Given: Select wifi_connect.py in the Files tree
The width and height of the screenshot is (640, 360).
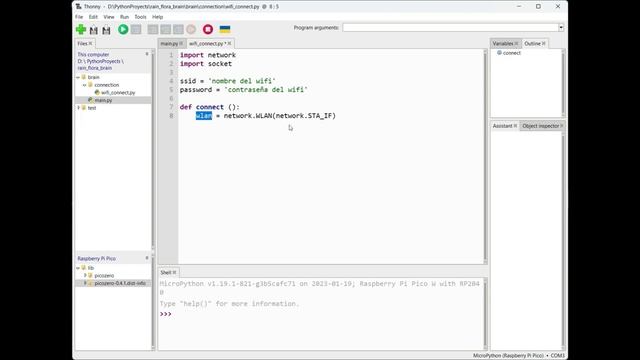Looking at the screenshot, I should click(118, 93).
